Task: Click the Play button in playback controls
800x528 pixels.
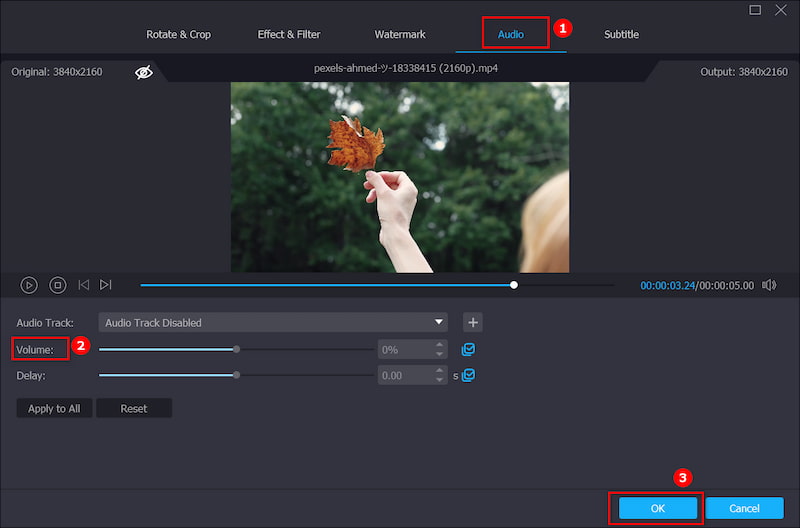Action: pyautogui.click(x=29, y=285)
